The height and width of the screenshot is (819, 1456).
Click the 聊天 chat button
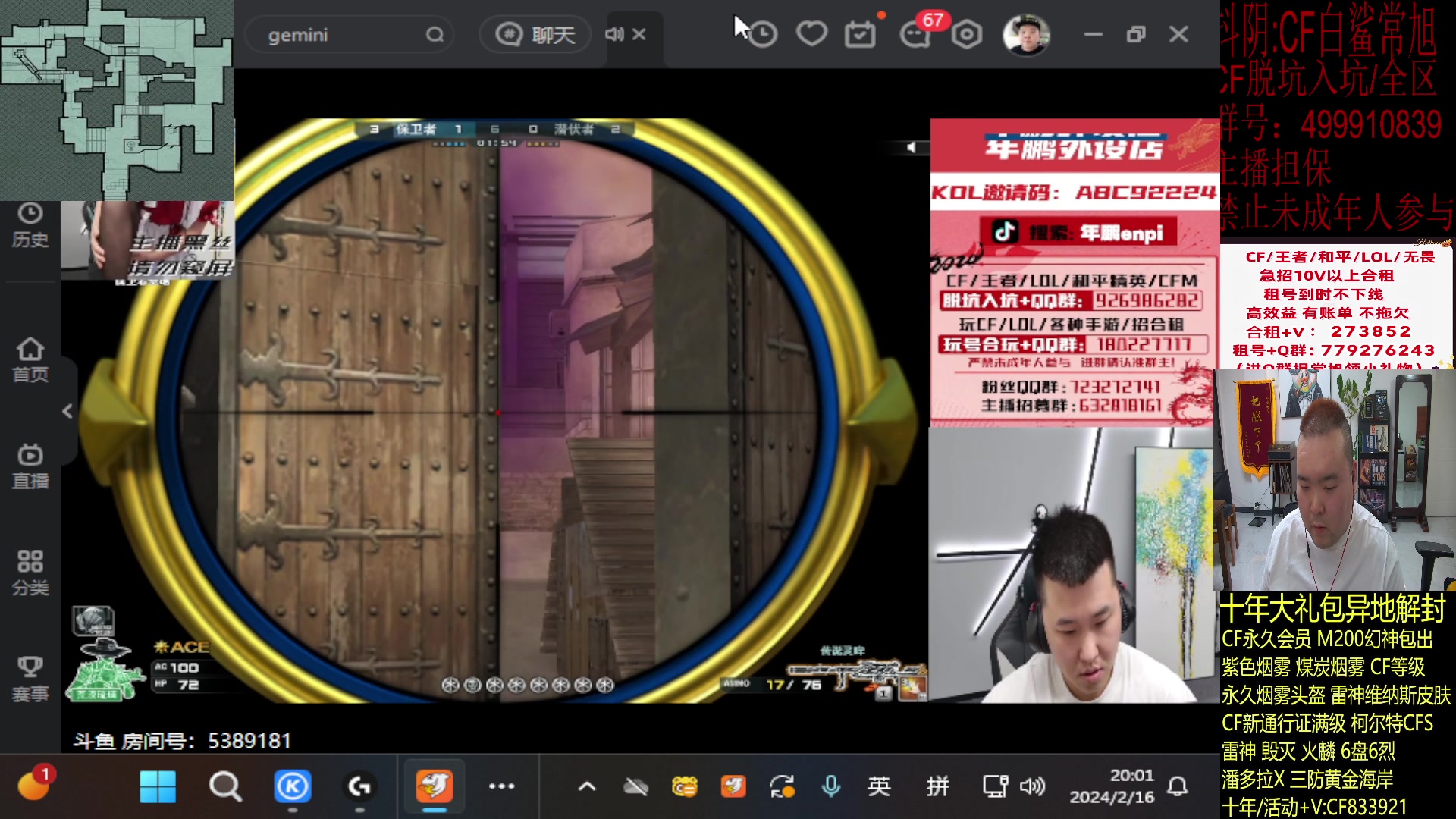(x=535, y=35)
